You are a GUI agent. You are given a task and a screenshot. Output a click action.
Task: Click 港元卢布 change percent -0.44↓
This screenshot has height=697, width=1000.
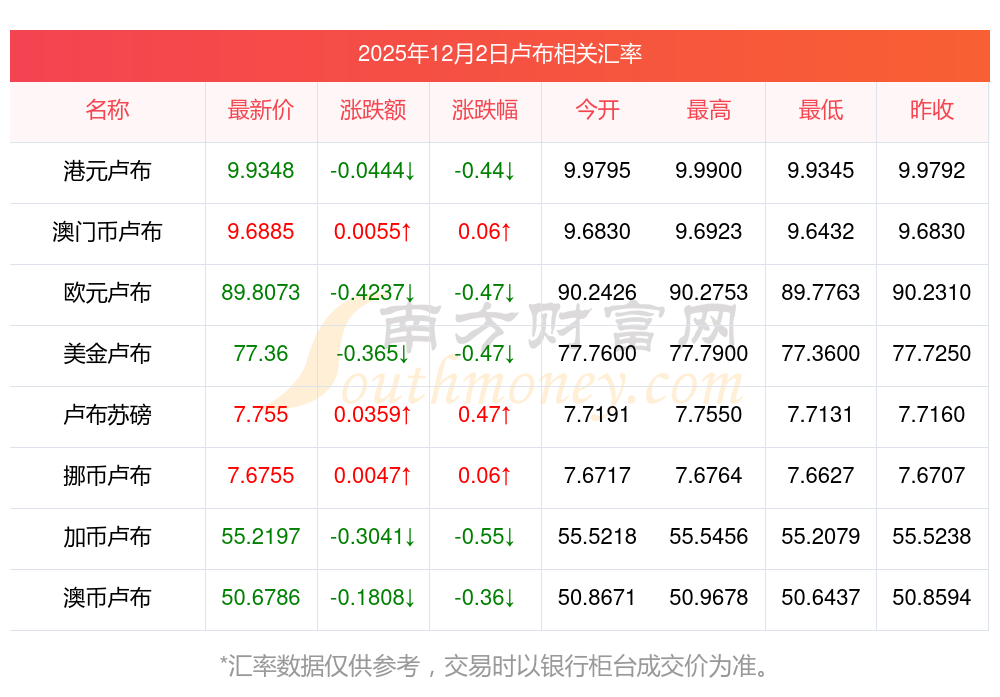coord(485,170)
